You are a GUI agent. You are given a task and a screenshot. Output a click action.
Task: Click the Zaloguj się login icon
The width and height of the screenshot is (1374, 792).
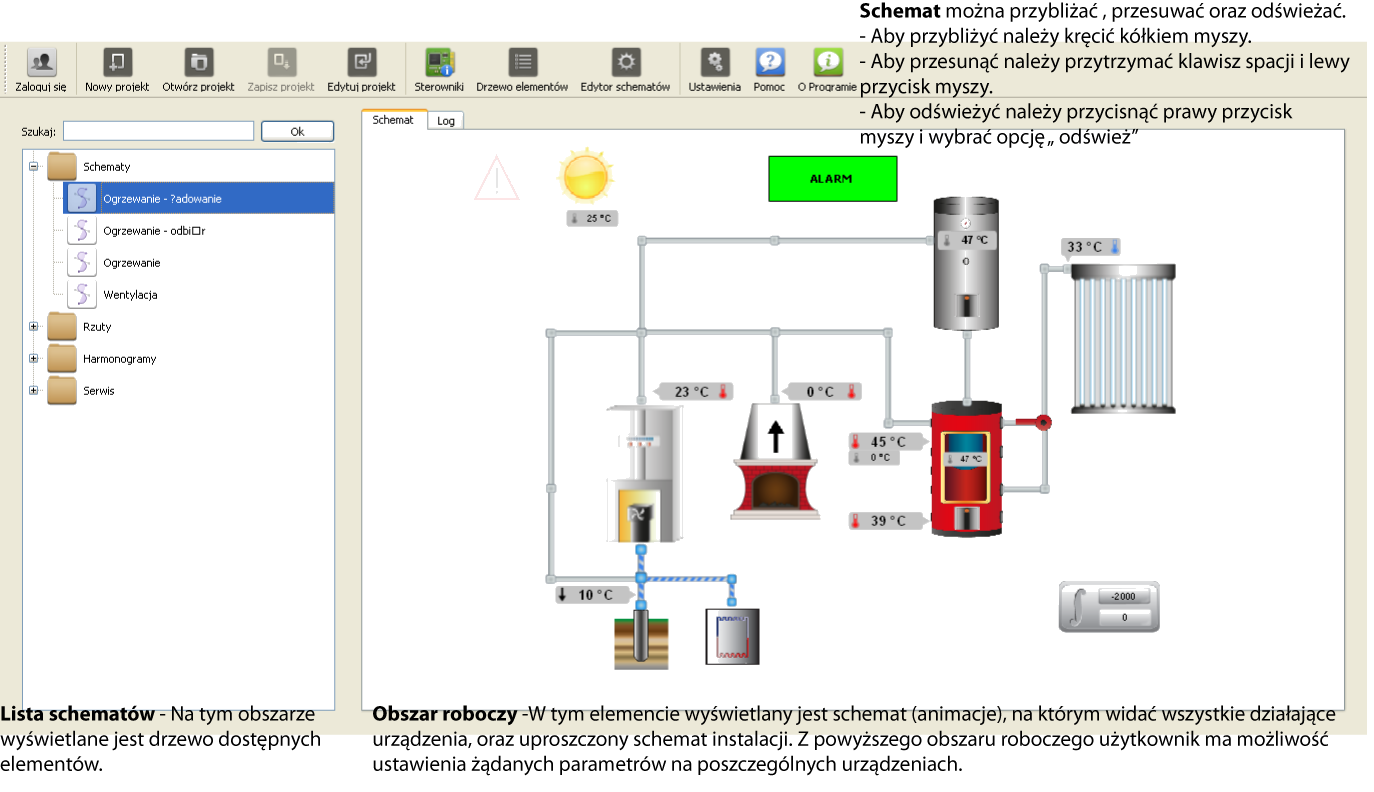pyautogui.click(x=41, y=64)
